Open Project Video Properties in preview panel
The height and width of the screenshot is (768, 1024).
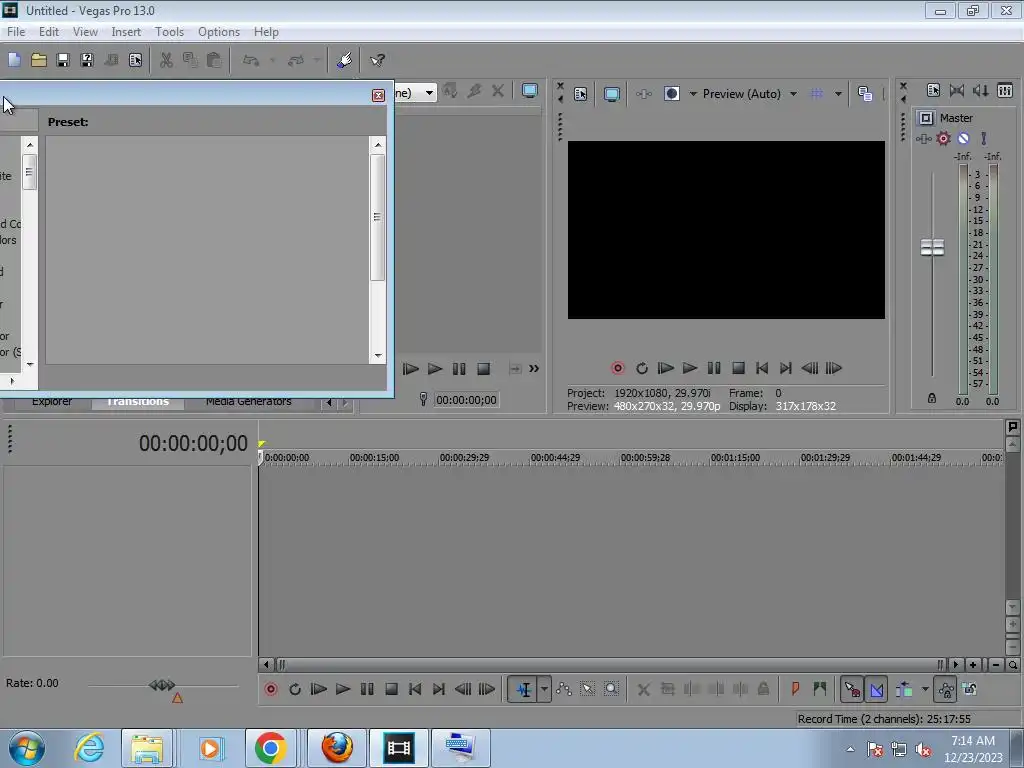(x=581, y=94)
